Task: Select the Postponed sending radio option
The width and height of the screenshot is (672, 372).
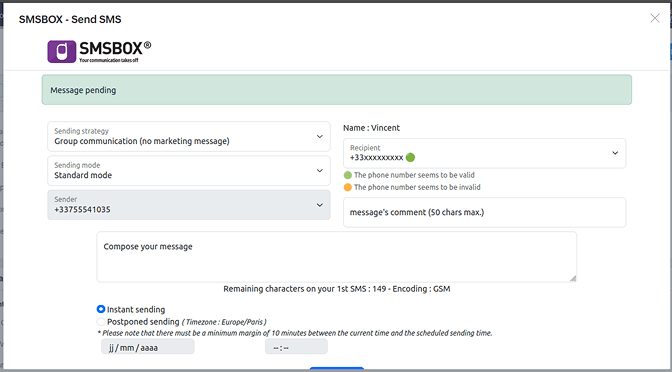Action: (101, 321)
